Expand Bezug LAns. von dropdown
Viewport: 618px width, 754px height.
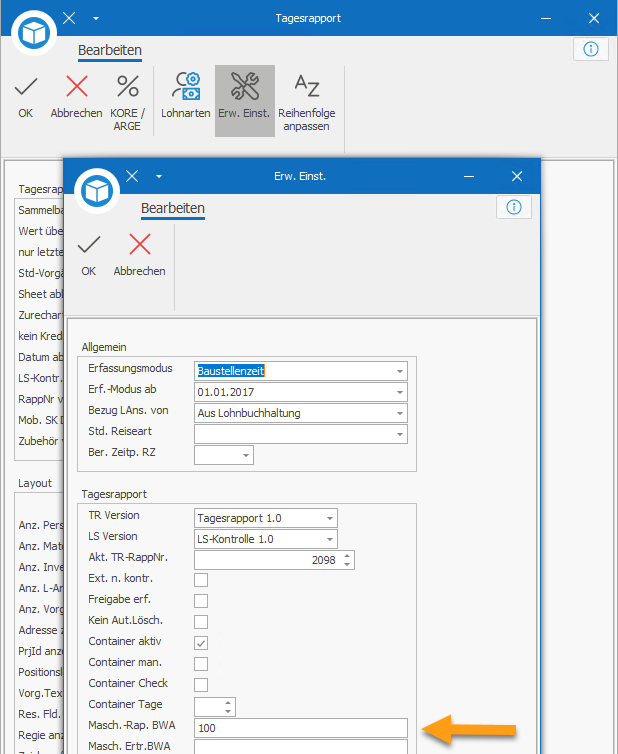[400, 414]
